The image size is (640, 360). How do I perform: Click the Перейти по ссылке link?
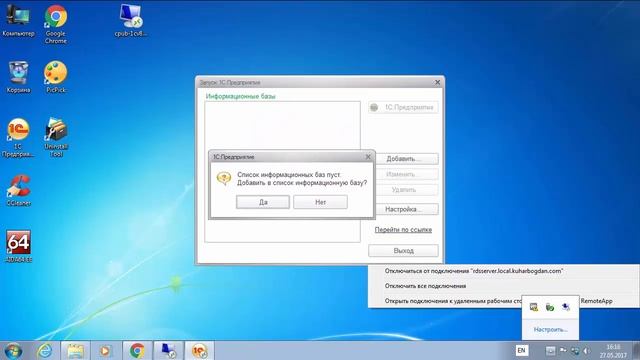[403, 230]
